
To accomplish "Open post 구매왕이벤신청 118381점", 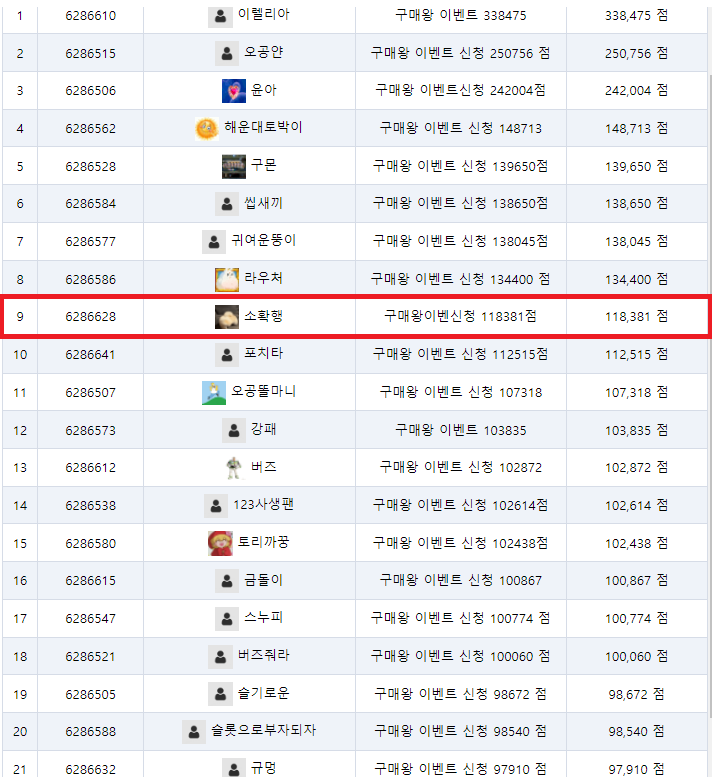I will pyautogui.click(x=460, y=316).
